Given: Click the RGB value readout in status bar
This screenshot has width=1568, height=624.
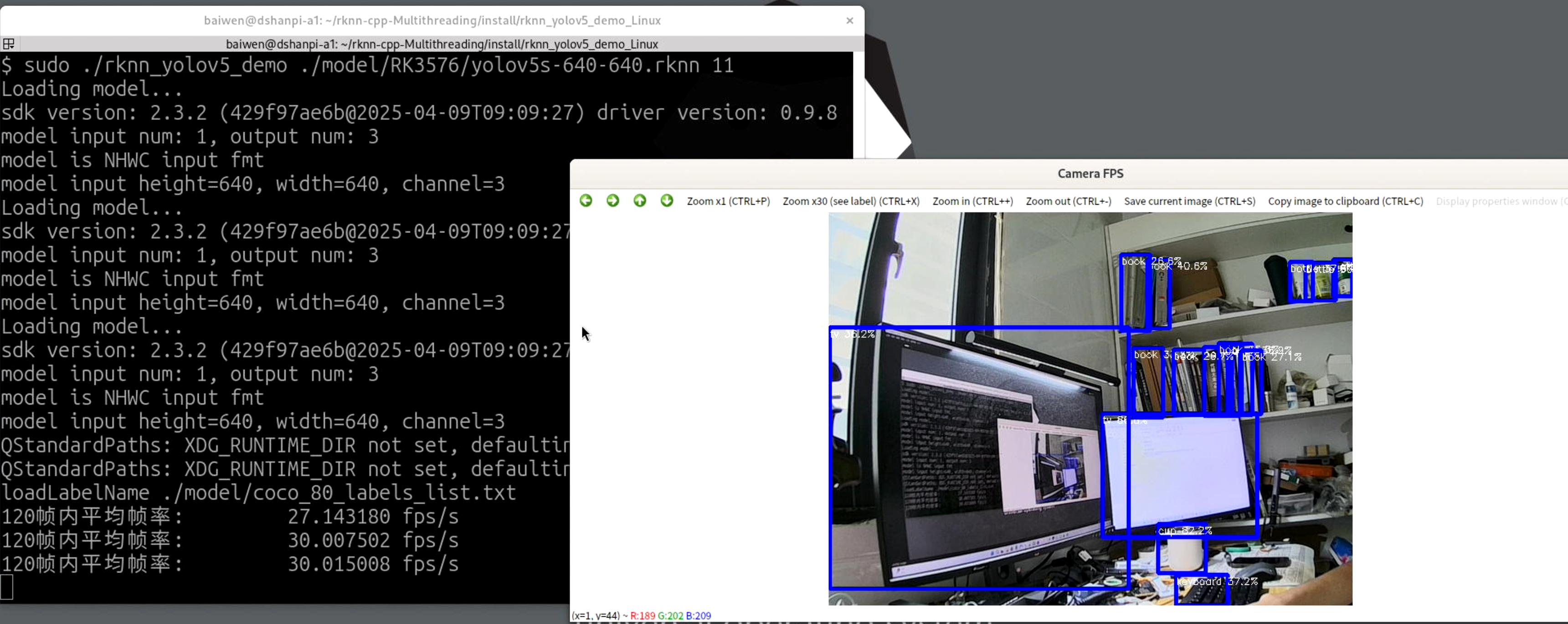Looking at the screenshot, I should pos(669,615).
